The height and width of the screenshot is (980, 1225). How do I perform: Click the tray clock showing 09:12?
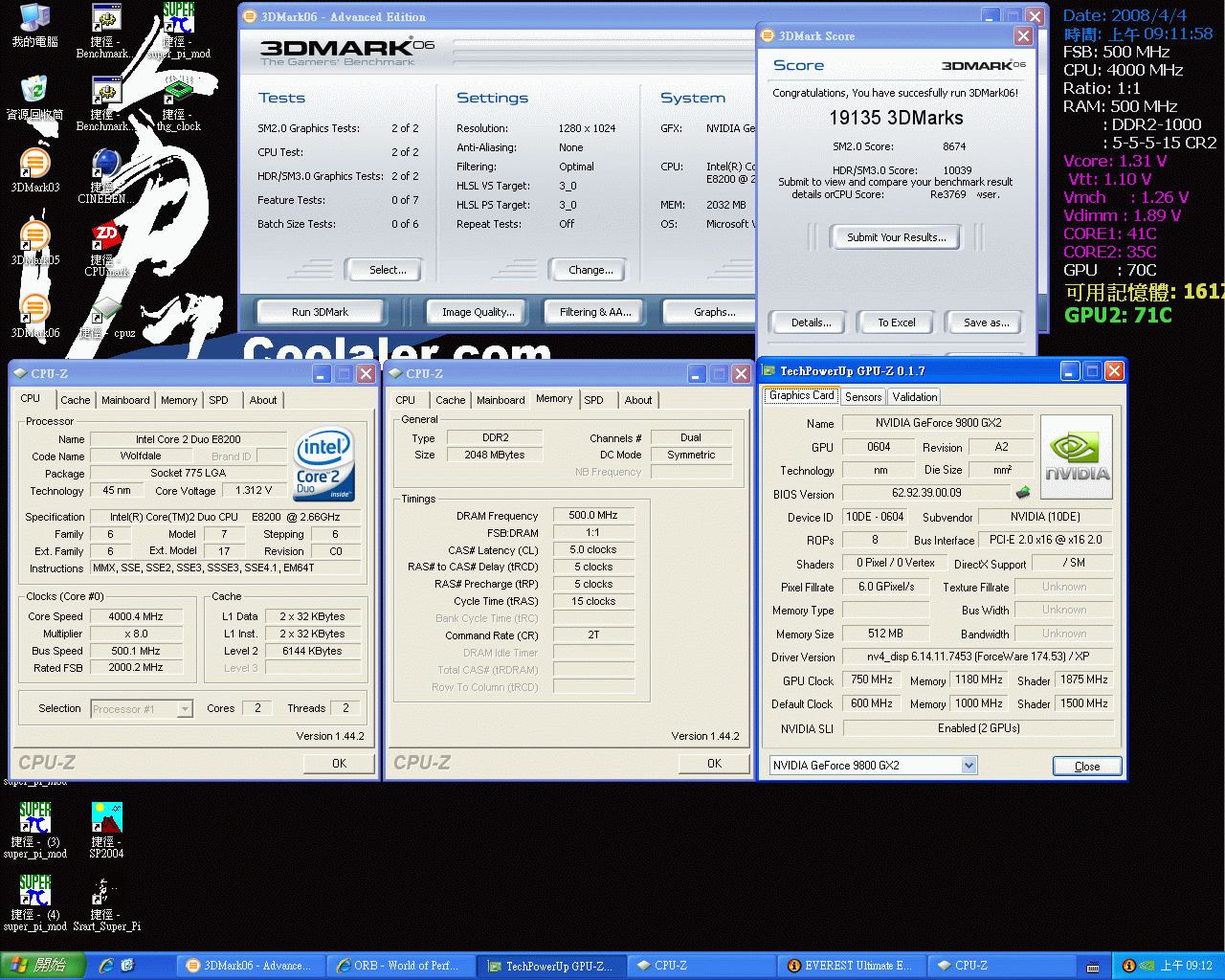tap(1186, 966)
